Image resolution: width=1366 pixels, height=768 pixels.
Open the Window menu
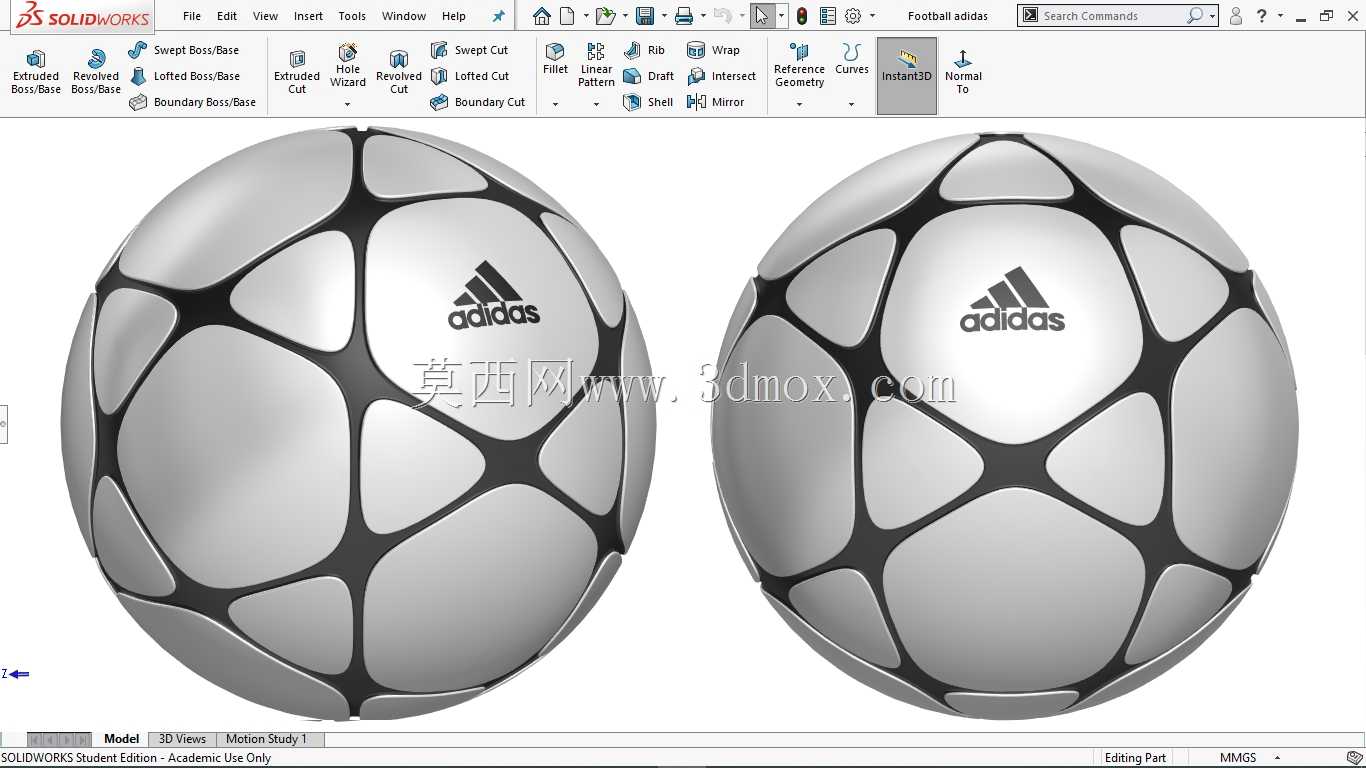coord(404,16)
